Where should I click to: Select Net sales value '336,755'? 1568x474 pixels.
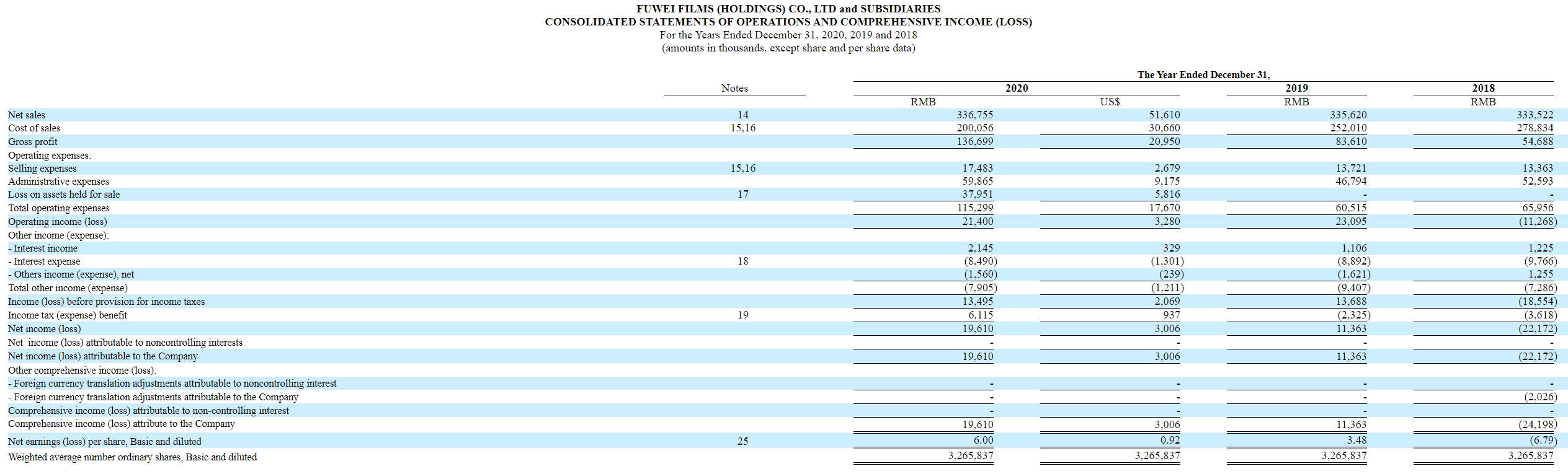coord(976,115)
